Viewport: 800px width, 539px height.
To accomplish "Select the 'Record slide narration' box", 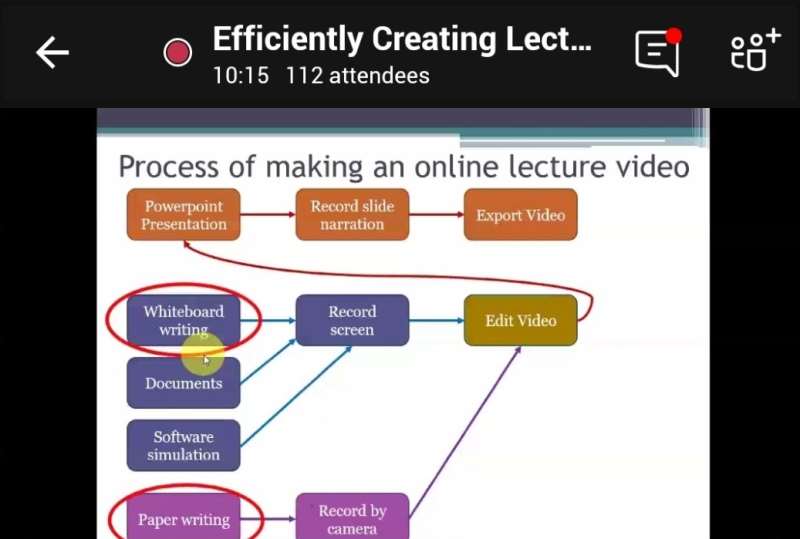I will pos(352,215).
